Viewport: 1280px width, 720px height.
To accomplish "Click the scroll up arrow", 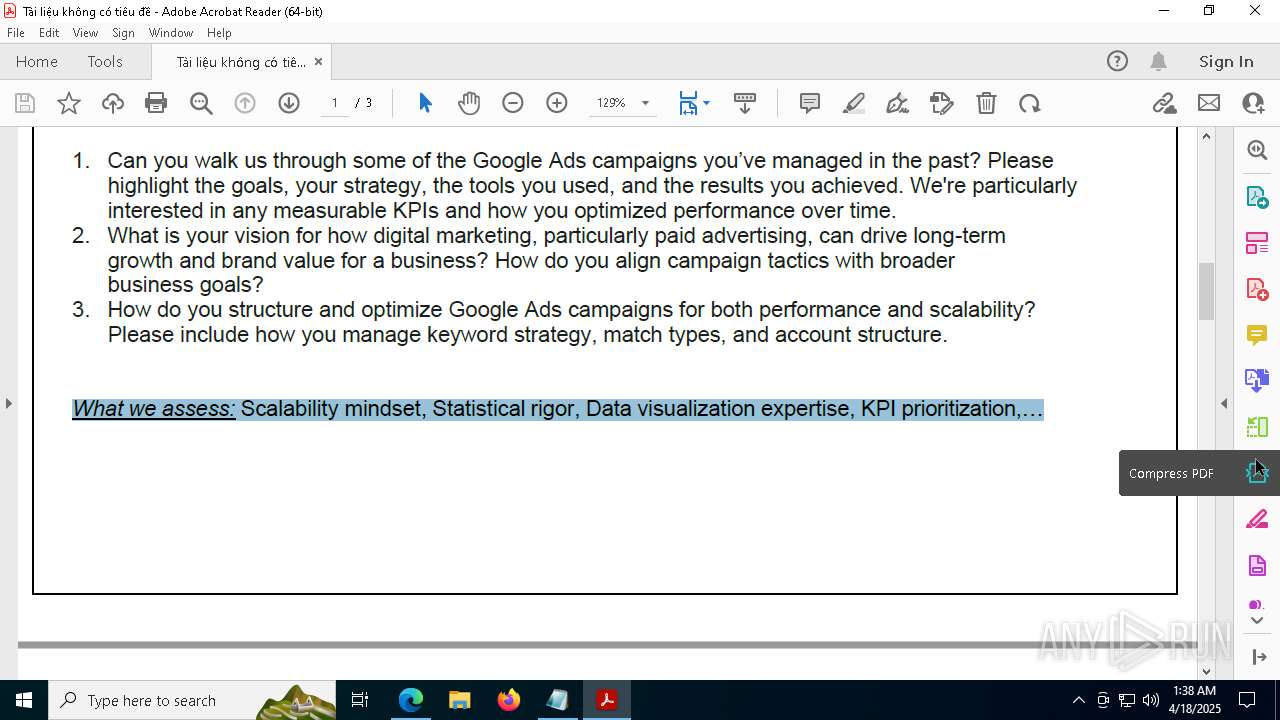I will tap(1206, 136).
